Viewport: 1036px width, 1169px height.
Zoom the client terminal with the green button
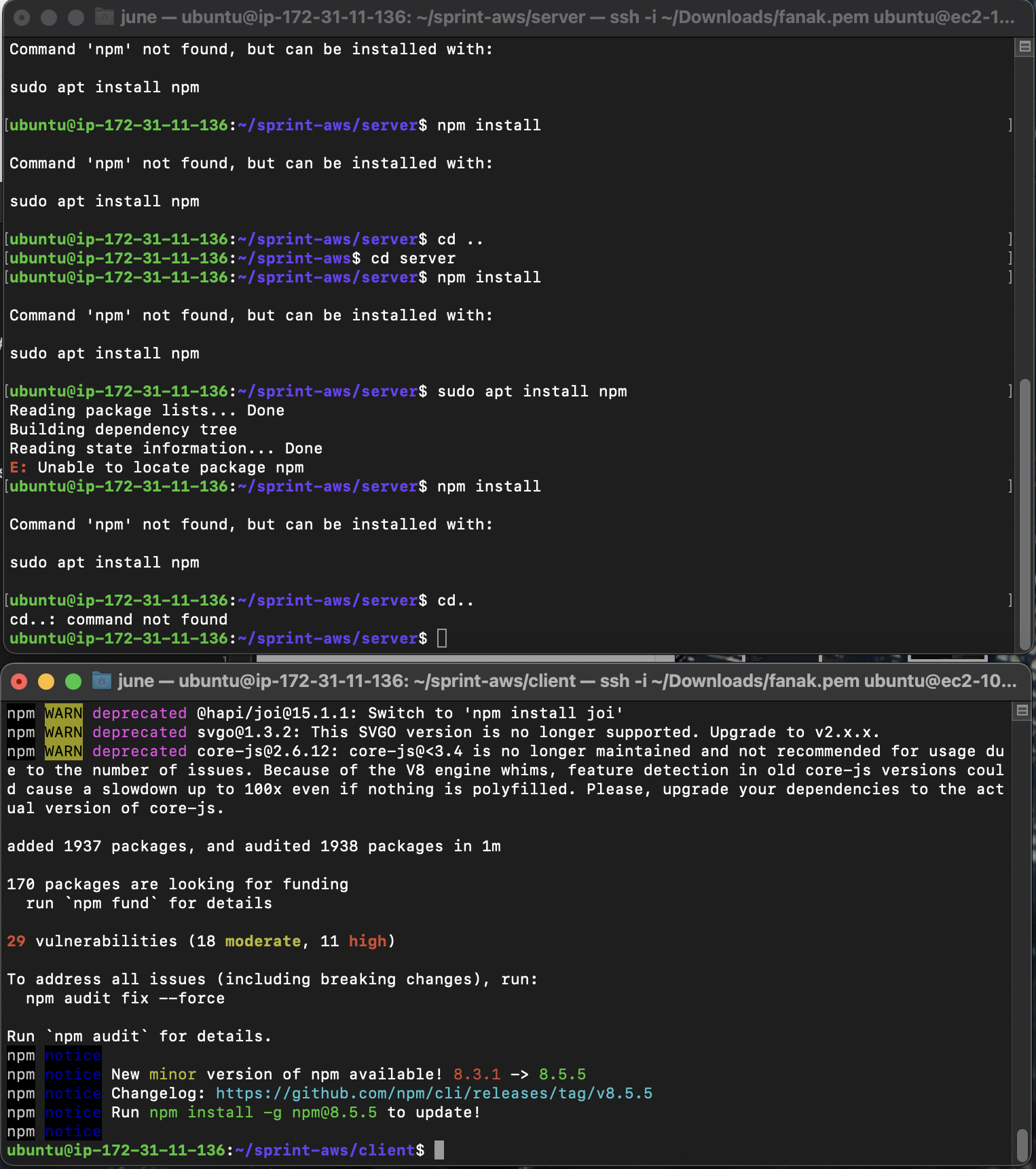coord(73,682)
